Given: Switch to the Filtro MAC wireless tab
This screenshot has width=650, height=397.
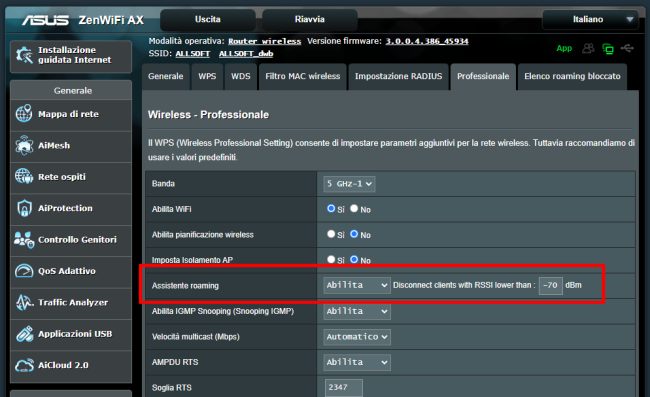Looking at the screenshot, I should (x=303, y=76).
